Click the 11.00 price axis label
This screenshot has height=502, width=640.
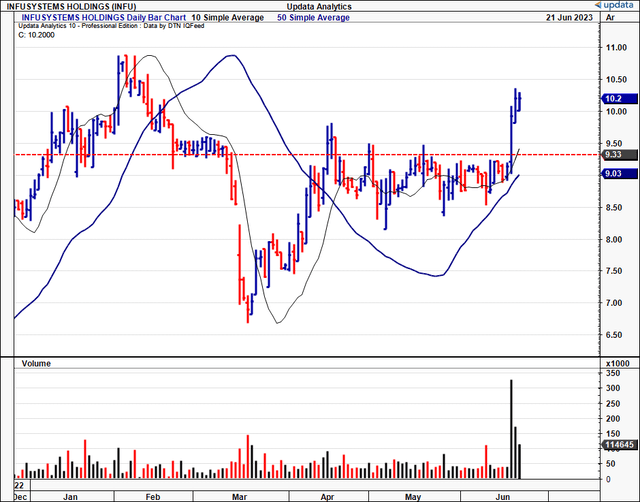click(x=616, y=48)
